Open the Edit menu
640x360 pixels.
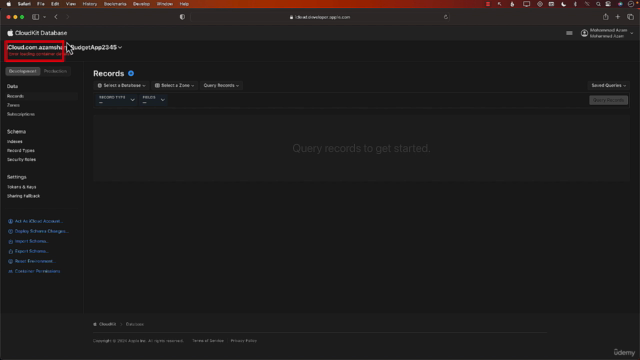55,4
